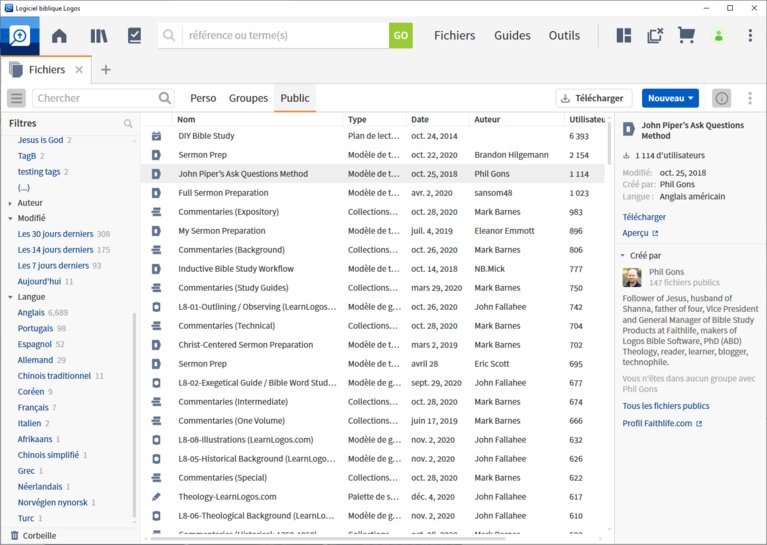Click the magnifier in the reference box
Viewport: 767px width, 545px height.
pos(169,35)
